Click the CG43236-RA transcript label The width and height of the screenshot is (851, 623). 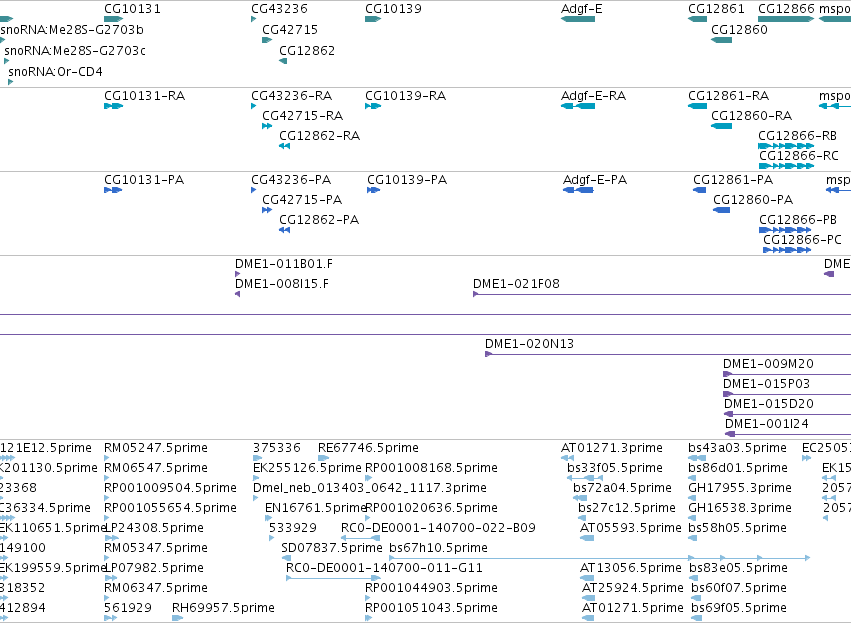click(x=291, y=96)
